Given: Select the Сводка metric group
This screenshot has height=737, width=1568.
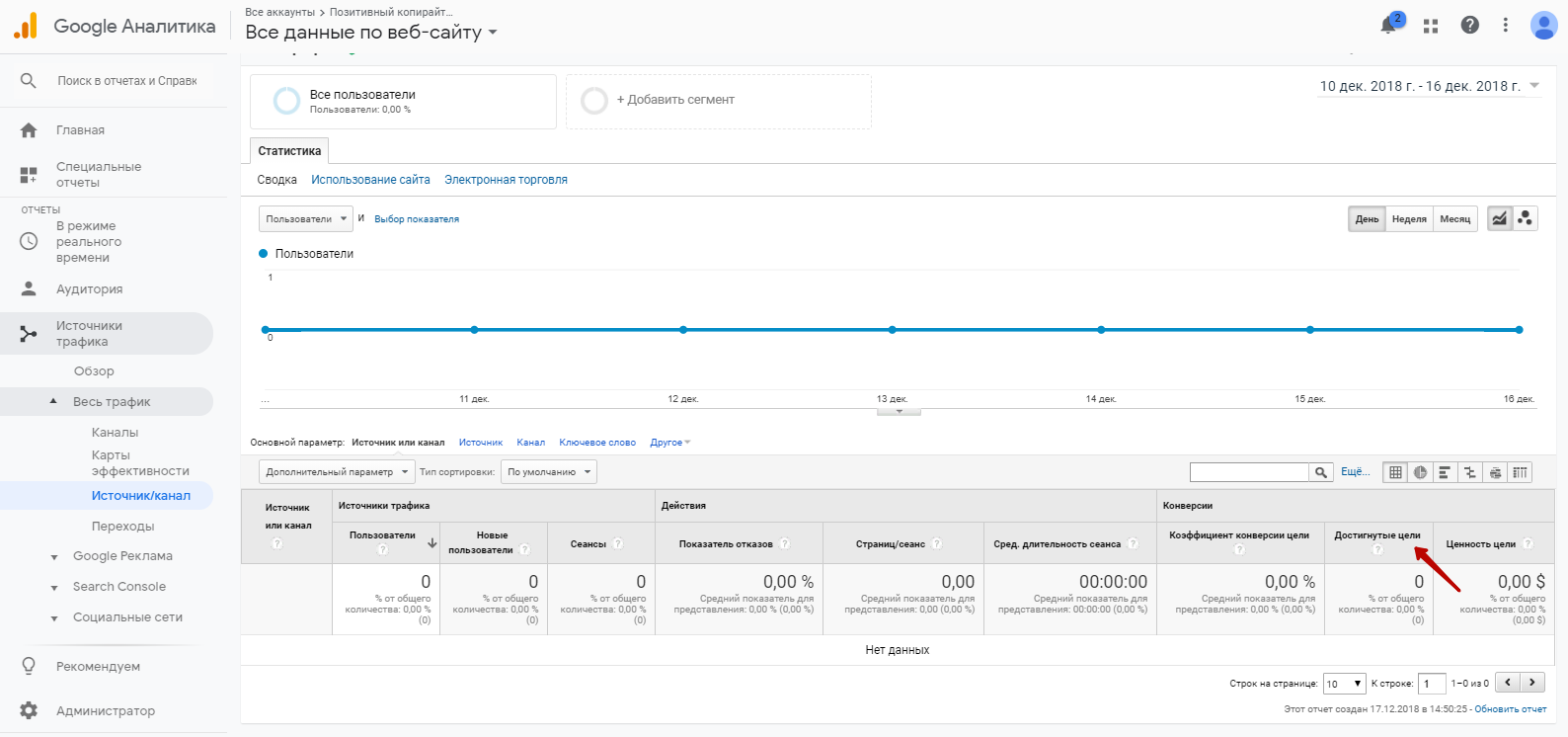Looking at the screenshot, I should point(276,180).
